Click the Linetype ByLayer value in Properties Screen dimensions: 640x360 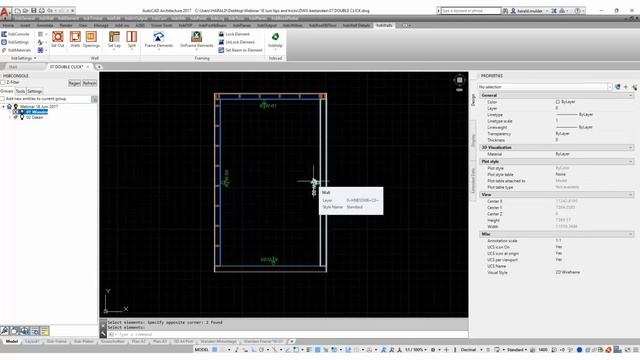(x=575, y=115)
